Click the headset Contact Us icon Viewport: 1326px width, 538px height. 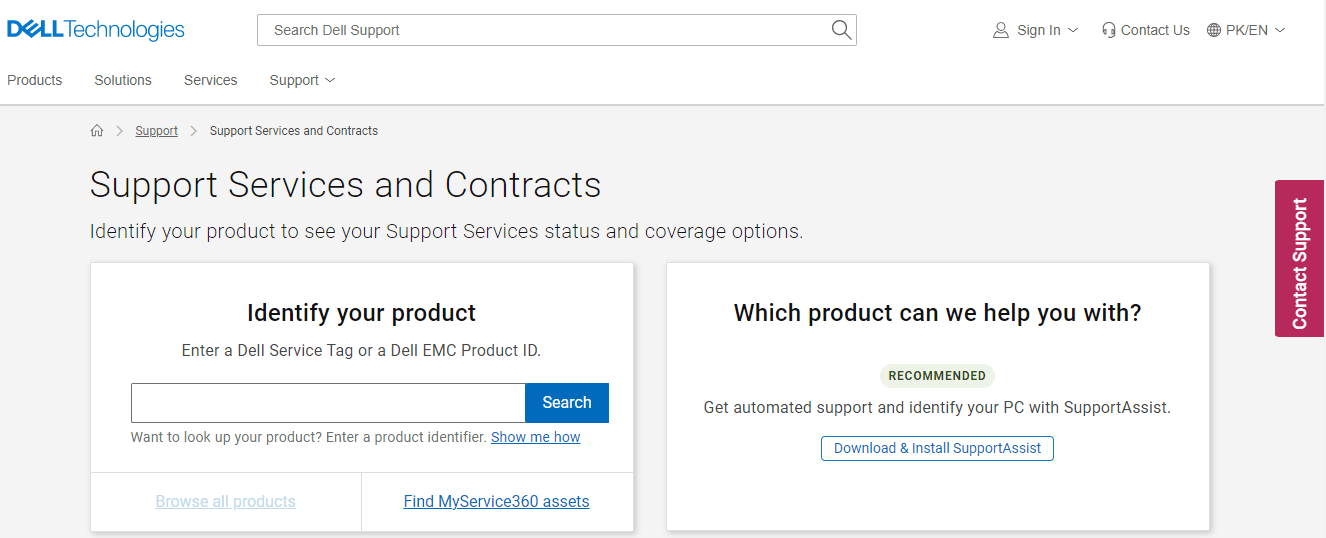tap(1108, 30)
